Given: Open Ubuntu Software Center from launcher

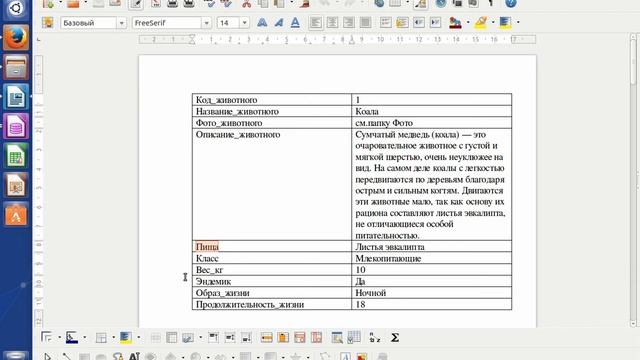Looking at the screenshot, I should pos(16,215).
